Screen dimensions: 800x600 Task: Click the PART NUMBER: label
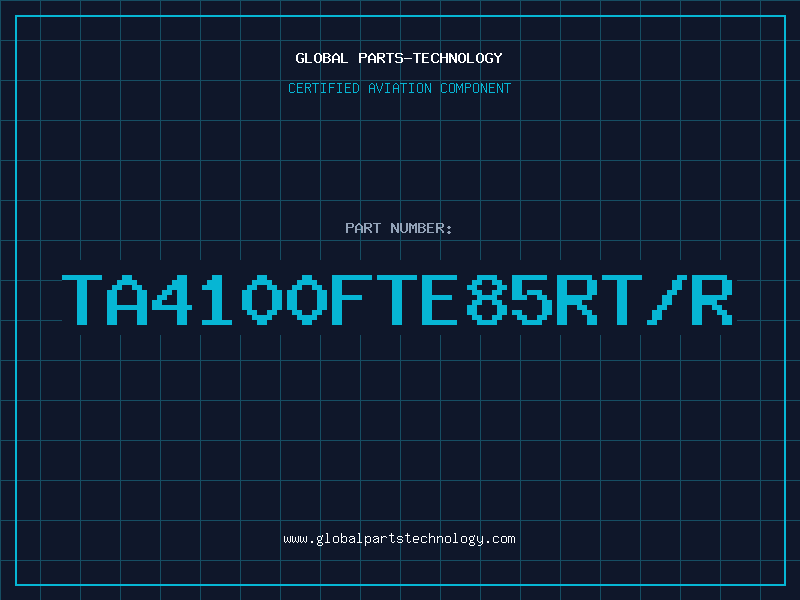pos(399,228)
